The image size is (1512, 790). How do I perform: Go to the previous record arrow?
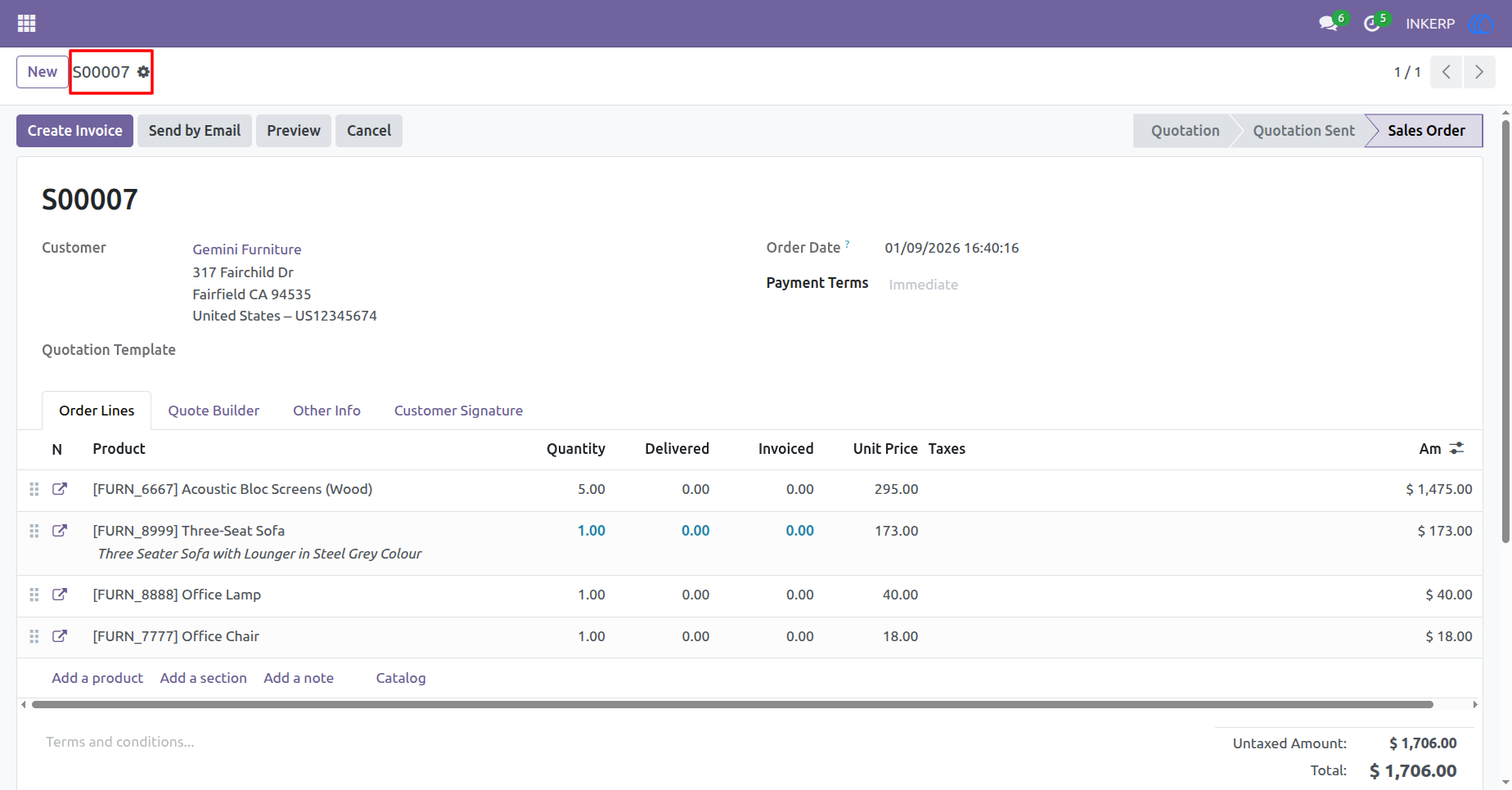1446,72
